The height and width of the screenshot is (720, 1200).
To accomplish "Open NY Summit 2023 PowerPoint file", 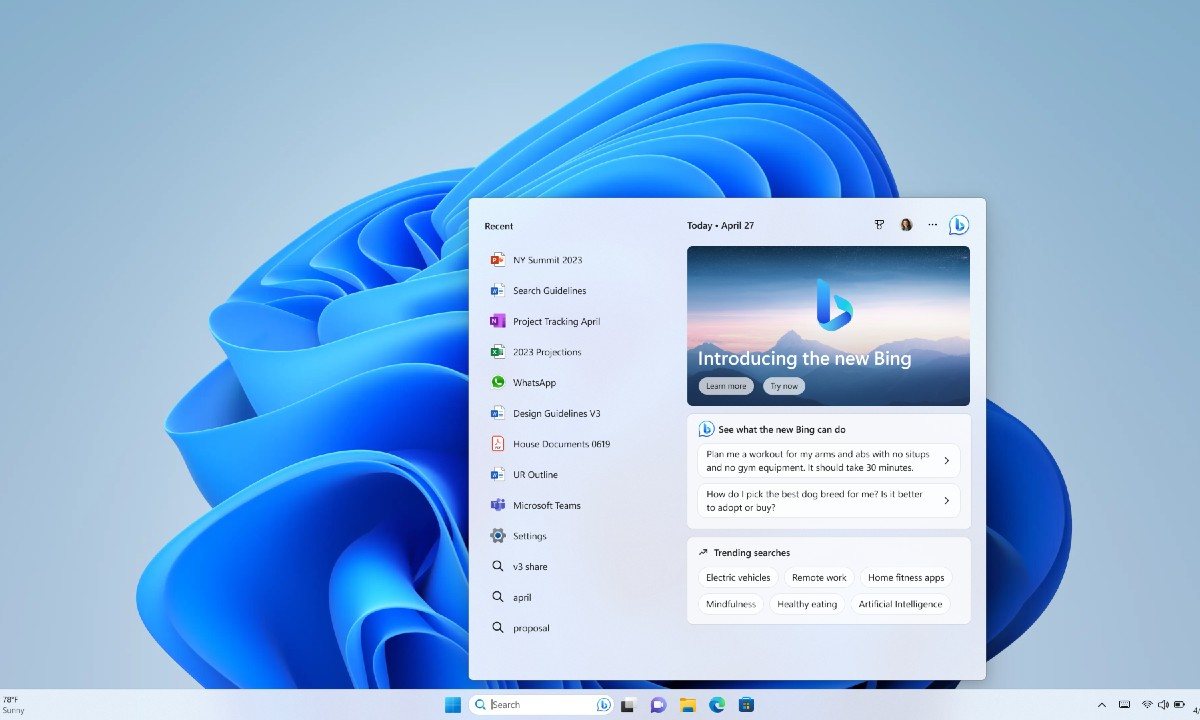I will click(x=546, y=260).
